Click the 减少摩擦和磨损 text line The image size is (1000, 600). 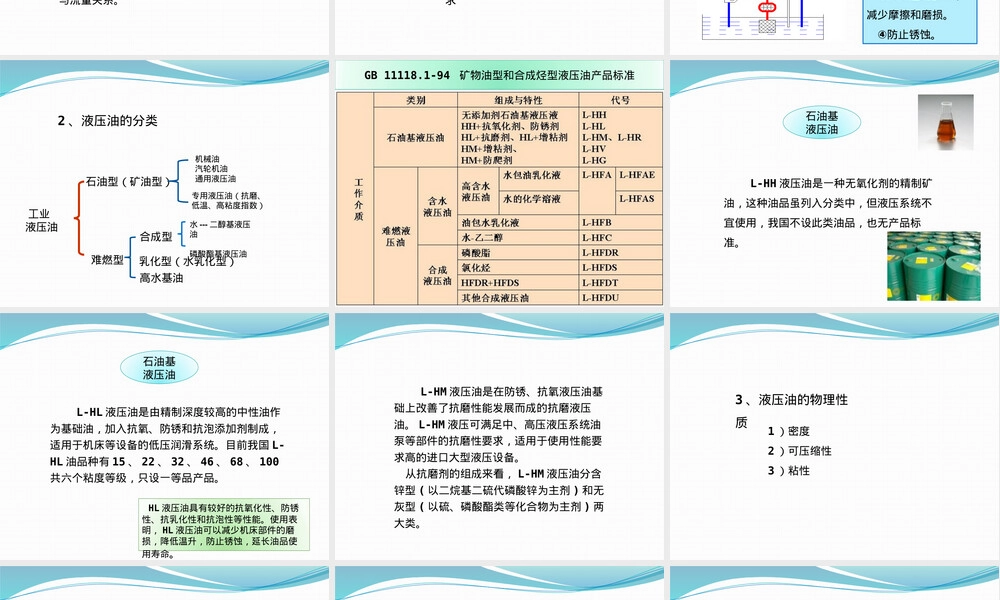pyautogui.click(x=907, y=15)
